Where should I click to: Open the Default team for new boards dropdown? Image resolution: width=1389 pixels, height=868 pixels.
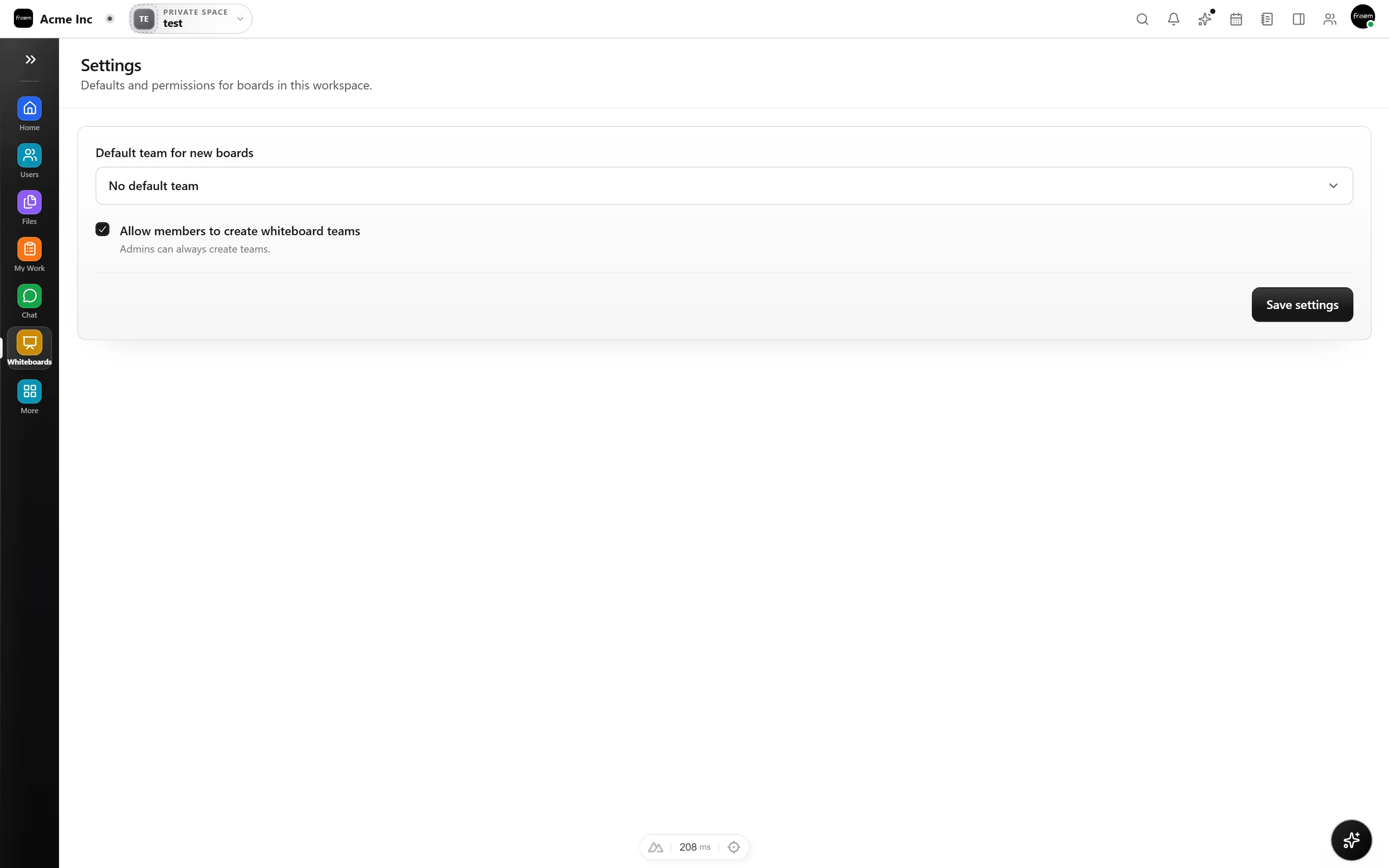pos(724,185)
